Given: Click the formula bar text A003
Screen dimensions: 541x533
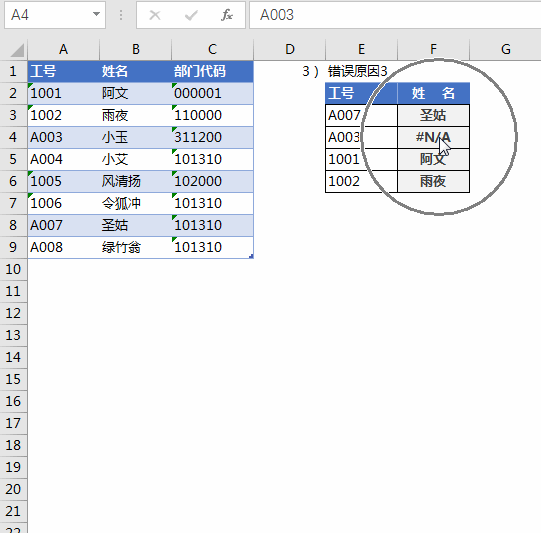Looking at the screenshot, I should 277,15.
